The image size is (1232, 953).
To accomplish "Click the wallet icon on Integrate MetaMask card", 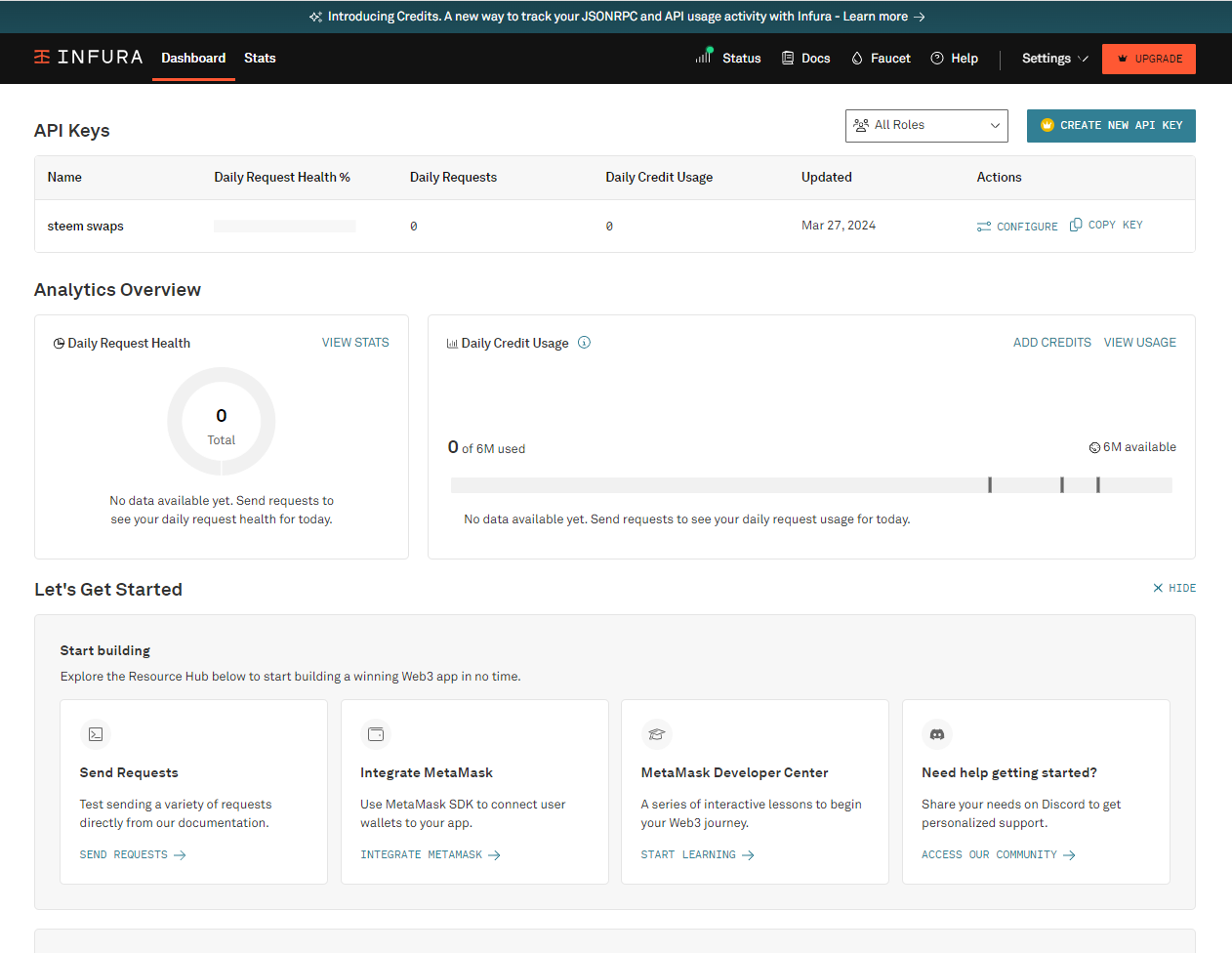I will [376, 734].
